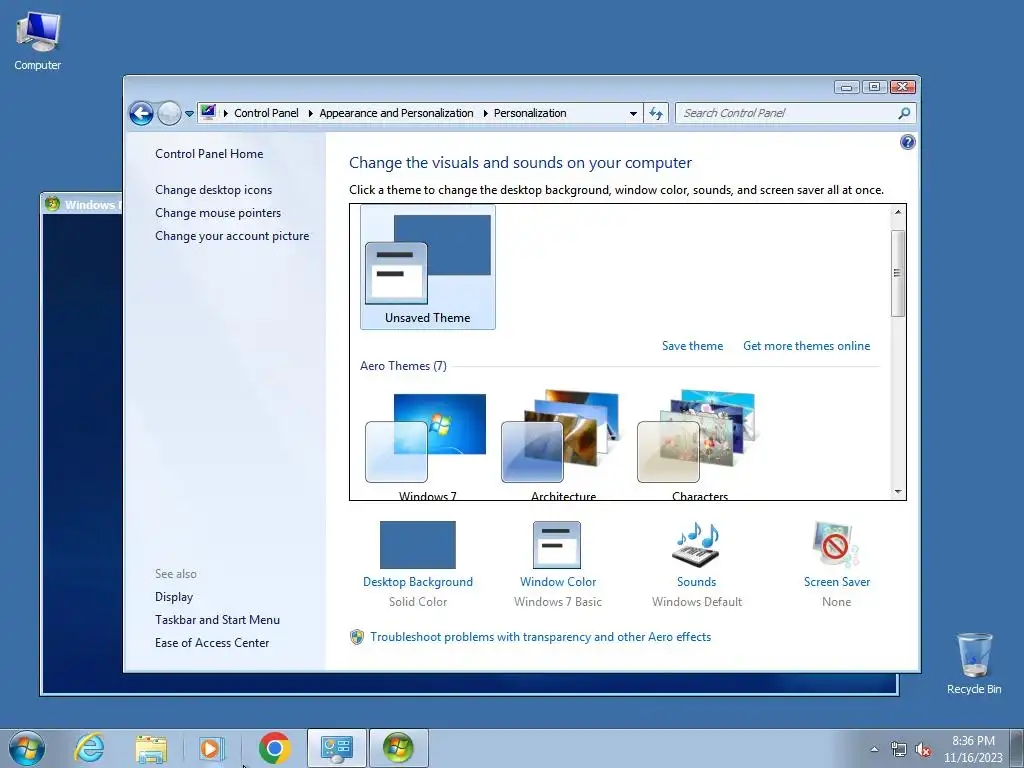1024x768 pixels.
Task: Click the theme list scroll up arrow
Action: point(898,212)
